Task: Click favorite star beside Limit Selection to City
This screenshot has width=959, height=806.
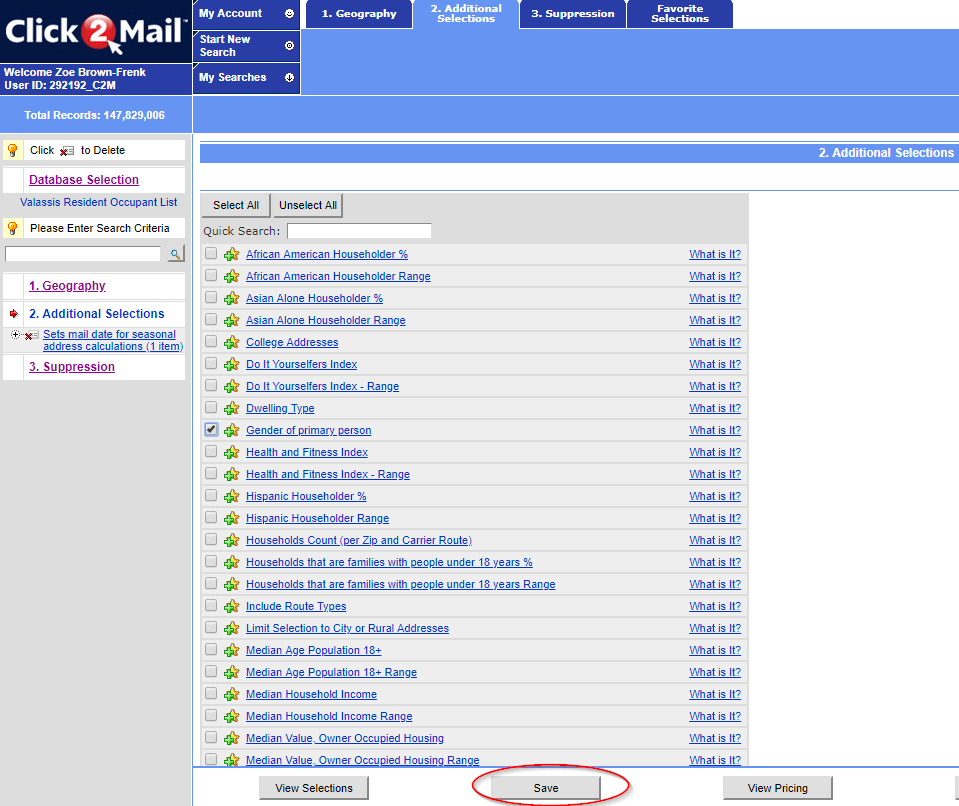Action: 231,629
